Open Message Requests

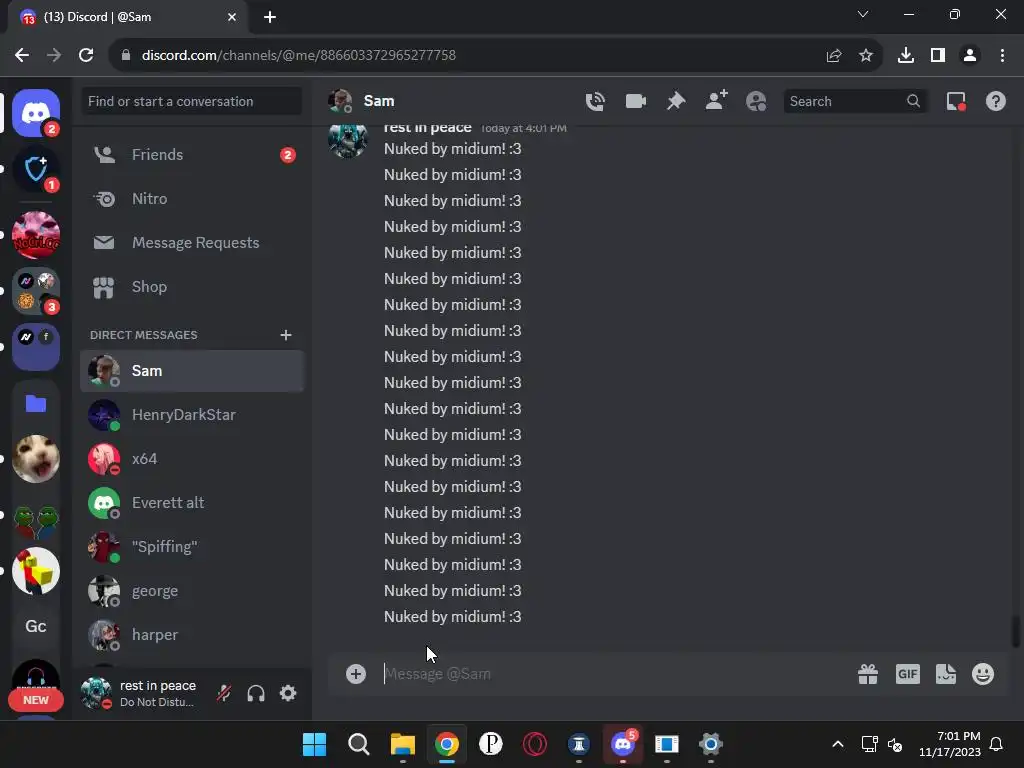coord(192,242)
